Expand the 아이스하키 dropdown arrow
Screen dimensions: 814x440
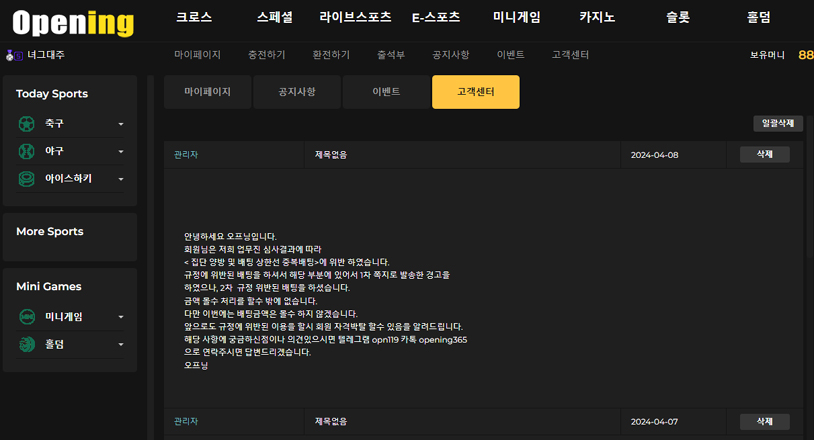point(121,180)
